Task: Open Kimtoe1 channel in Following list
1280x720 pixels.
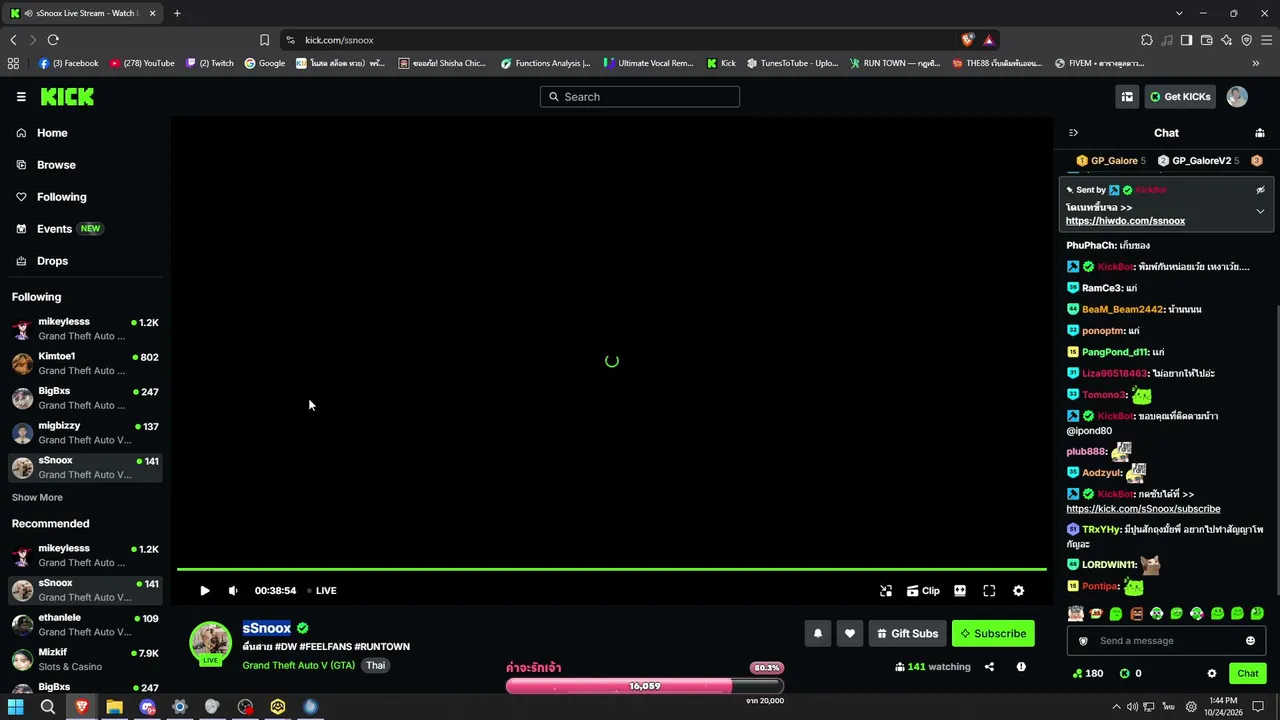Action: coord(85,363)
